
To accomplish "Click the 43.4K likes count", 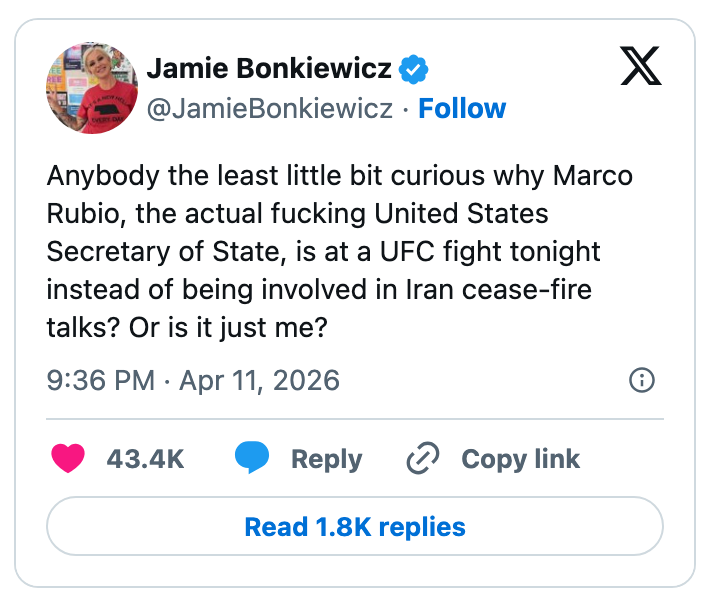I will [145, 459].
